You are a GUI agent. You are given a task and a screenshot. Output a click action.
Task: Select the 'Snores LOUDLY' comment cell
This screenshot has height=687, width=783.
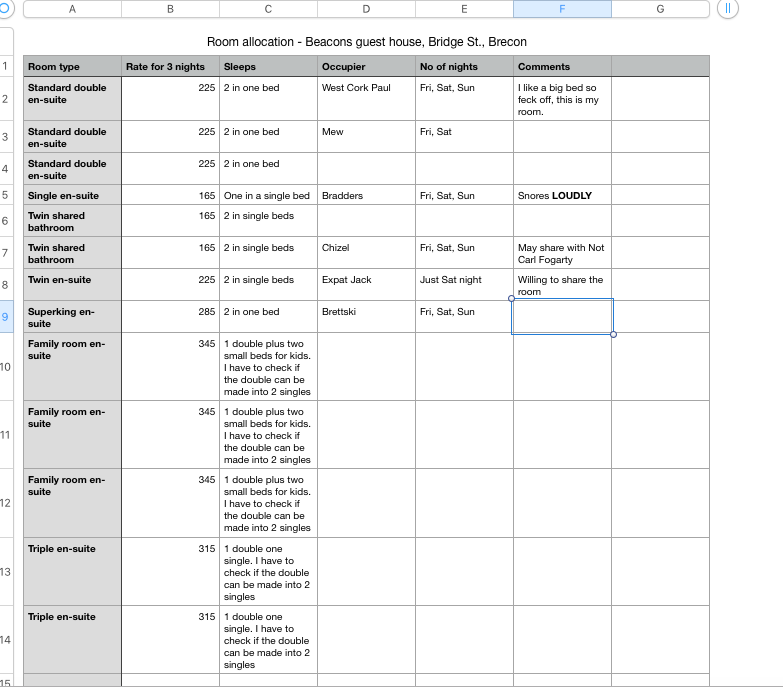click(x=562, y=195)
